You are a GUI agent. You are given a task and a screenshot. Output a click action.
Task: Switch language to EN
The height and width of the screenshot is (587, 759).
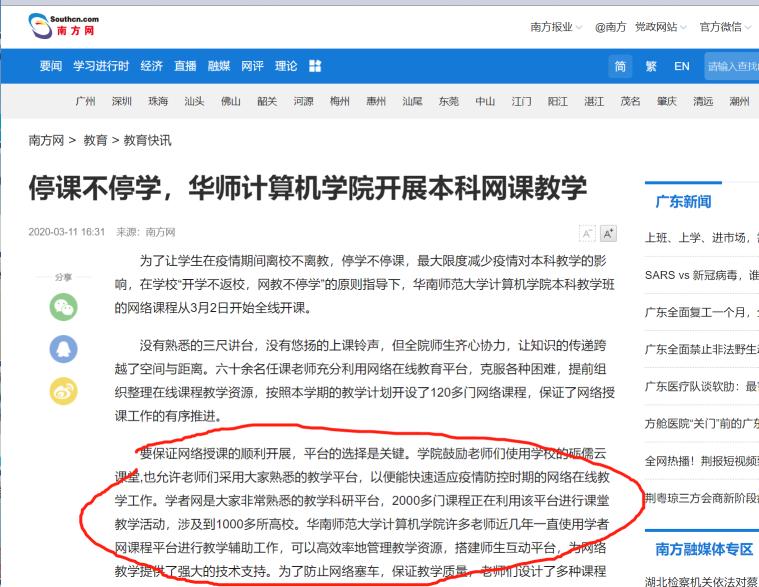[682, 66]
